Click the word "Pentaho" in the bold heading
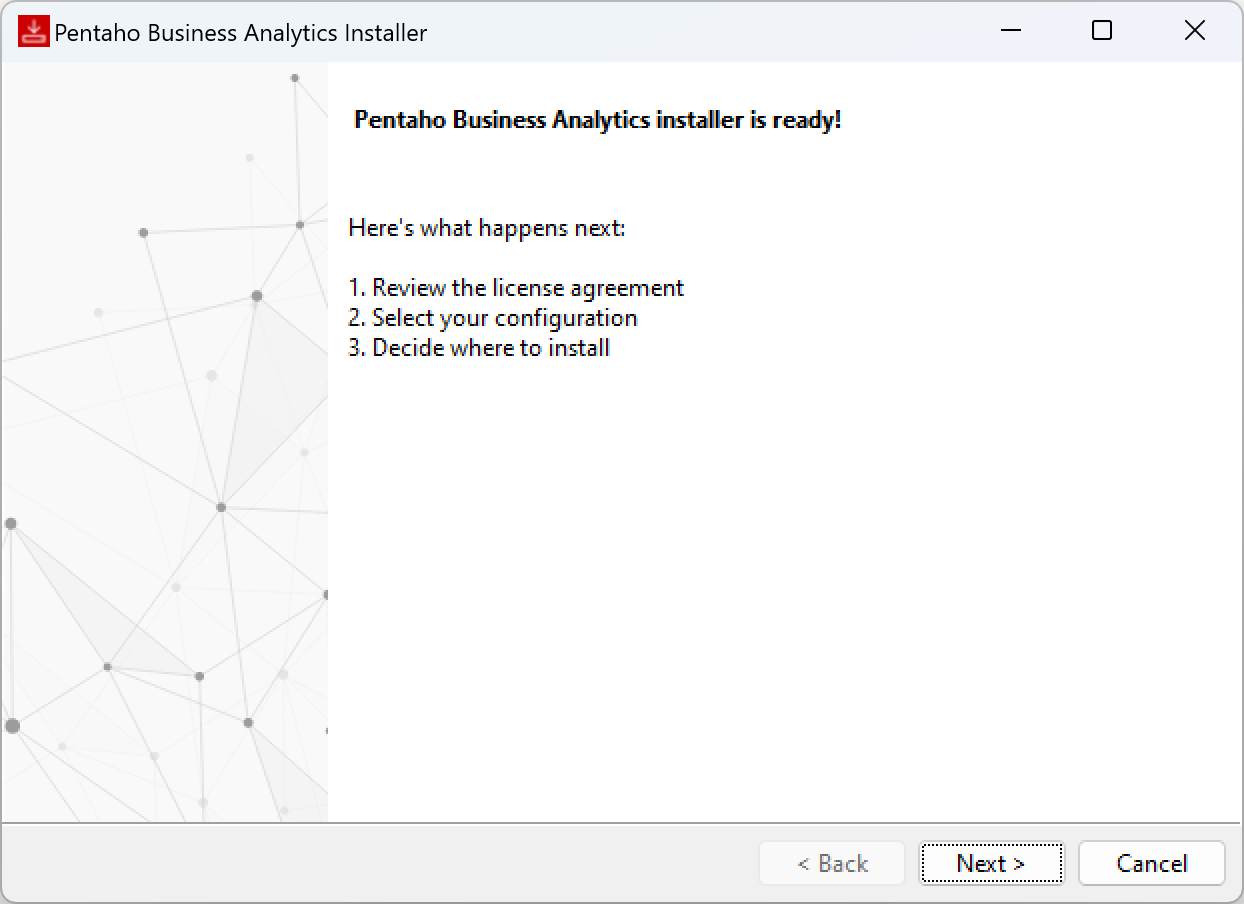Screen dimensions: 1244x904 pyautogui.click(x=401, y=120)
